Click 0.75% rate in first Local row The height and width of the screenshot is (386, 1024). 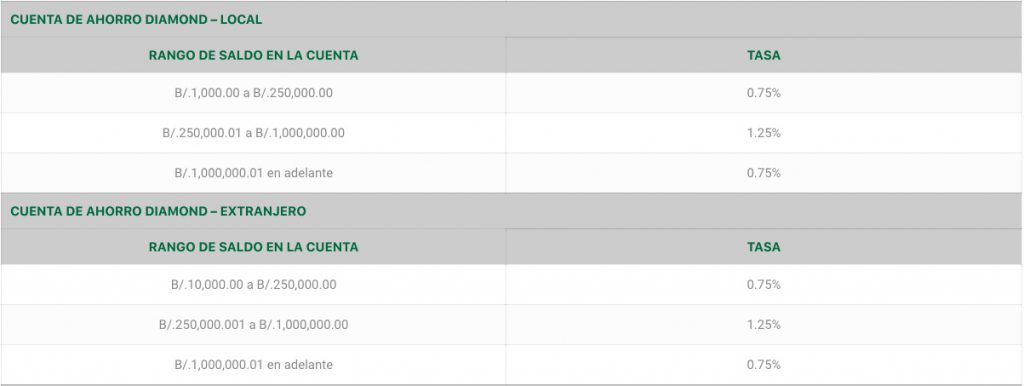tap(763, 93)
